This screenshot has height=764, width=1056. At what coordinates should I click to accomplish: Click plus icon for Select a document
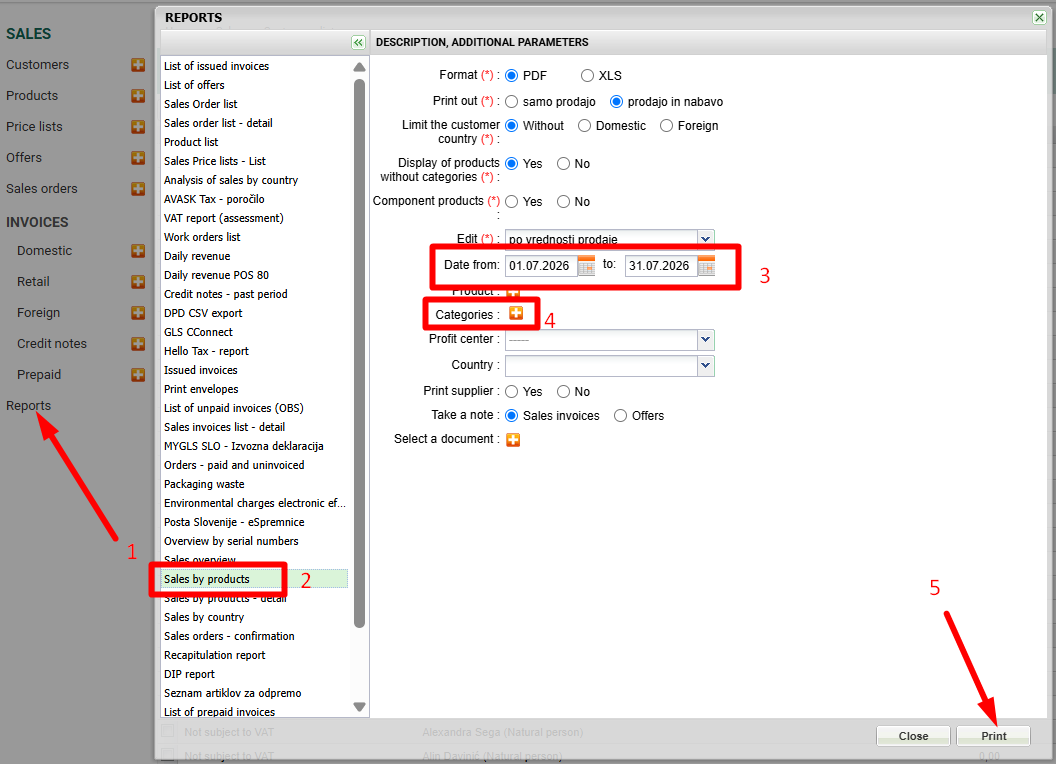513,440
